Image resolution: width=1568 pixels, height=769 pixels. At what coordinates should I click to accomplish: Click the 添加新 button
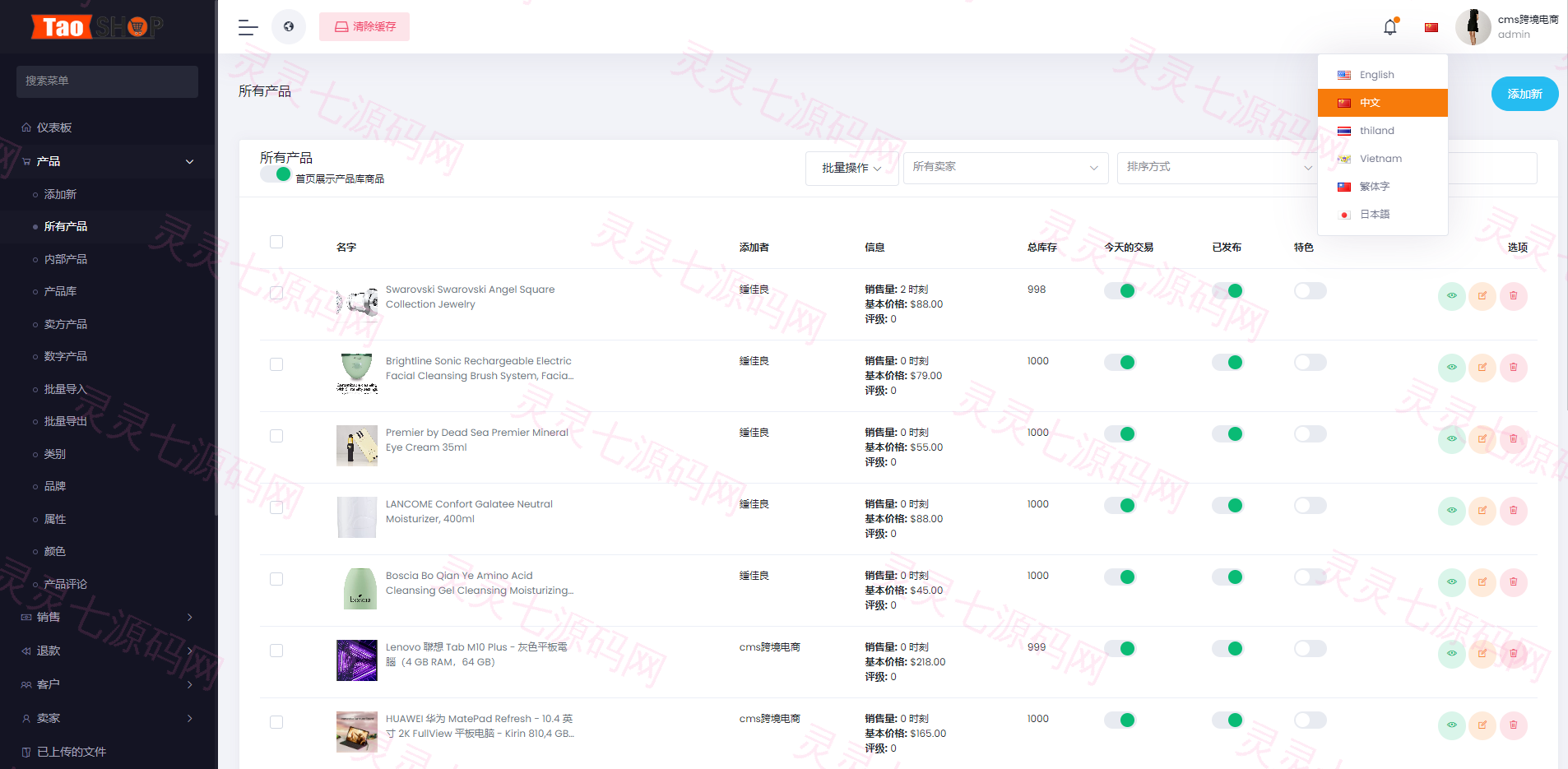[x=1524, y=94]
